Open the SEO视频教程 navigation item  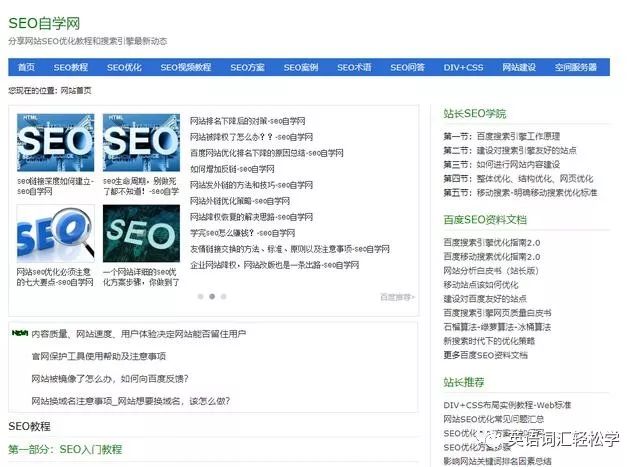pos(186,67)
